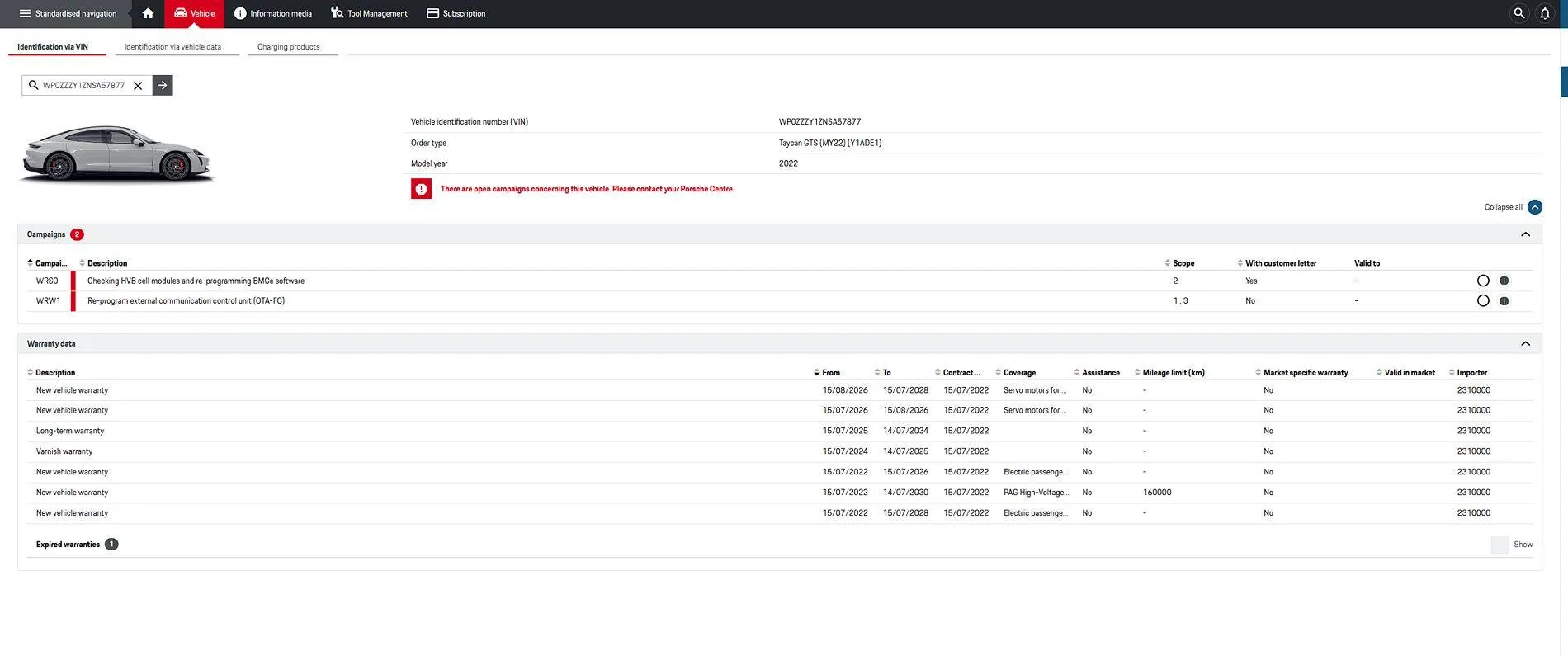The height and width of the screenshot is (656, 1568).
Task: Click the Valid to column header
Action: pos(1367,263)
